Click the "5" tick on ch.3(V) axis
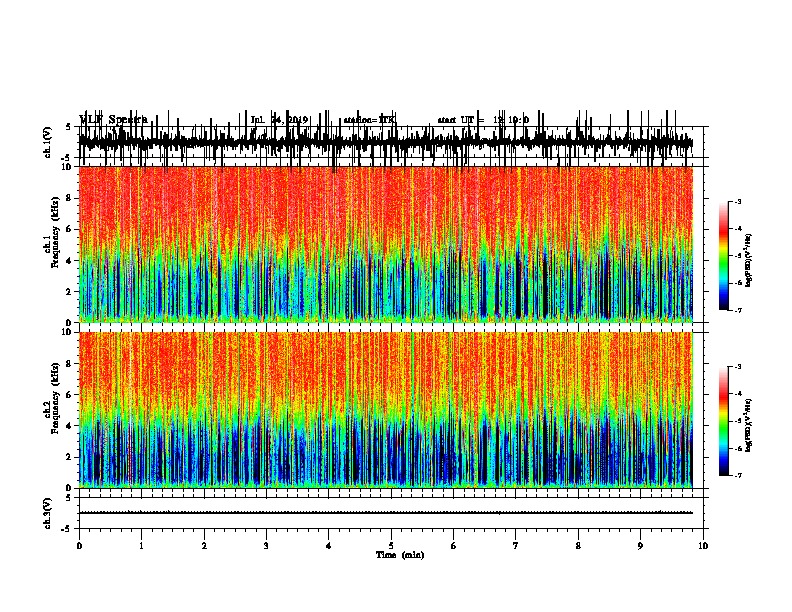Image resolution: width=792 pixels, height=612 pixels. (x=68, y=498)
